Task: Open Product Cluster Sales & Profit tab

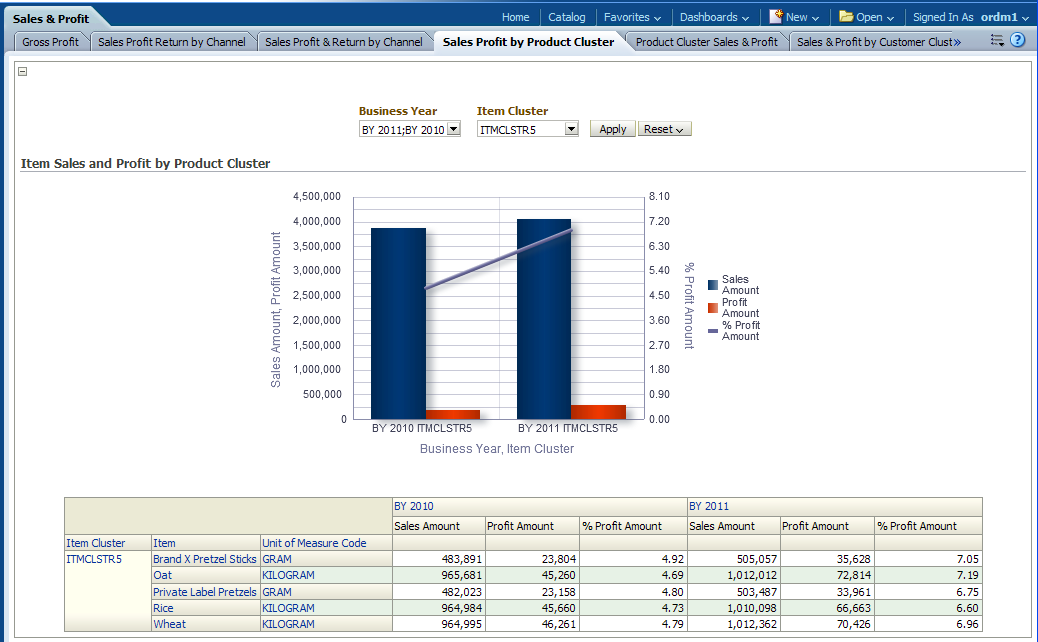Action: pyautogui.click(x=706, y=42)
